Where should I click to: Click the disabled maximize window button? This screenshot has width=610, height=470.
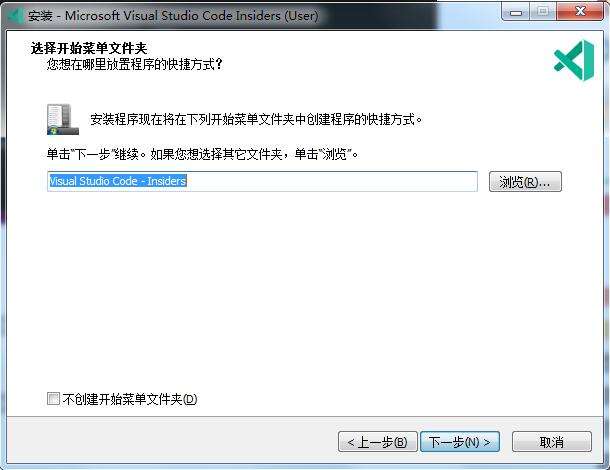tap(543, 12)
